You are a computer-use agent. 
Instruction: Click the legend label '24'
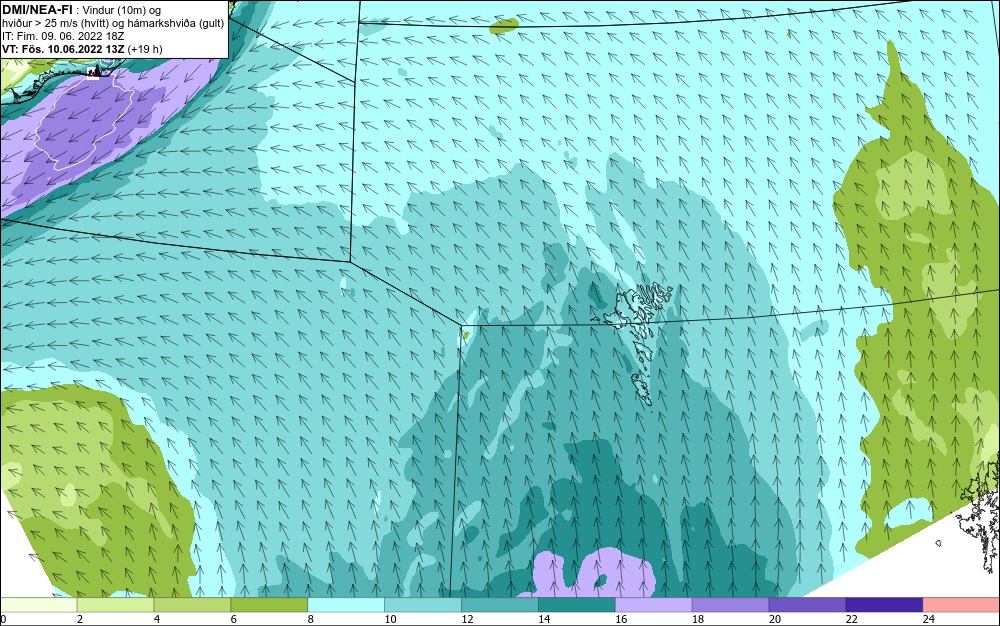(x=929, y=619)
